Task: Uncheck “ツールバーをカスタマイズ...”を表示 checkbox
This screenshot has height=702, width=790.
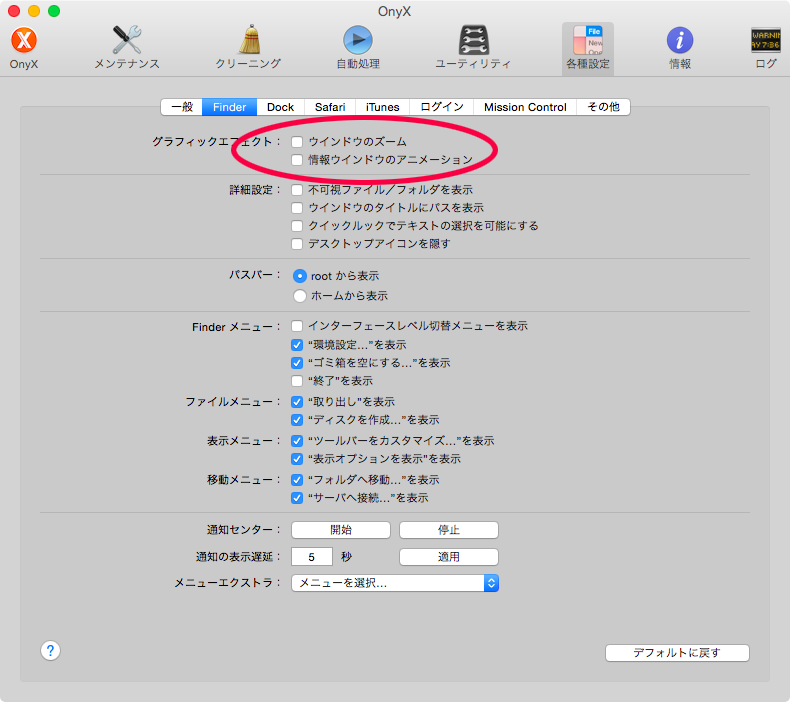Action: coord(297,441)
